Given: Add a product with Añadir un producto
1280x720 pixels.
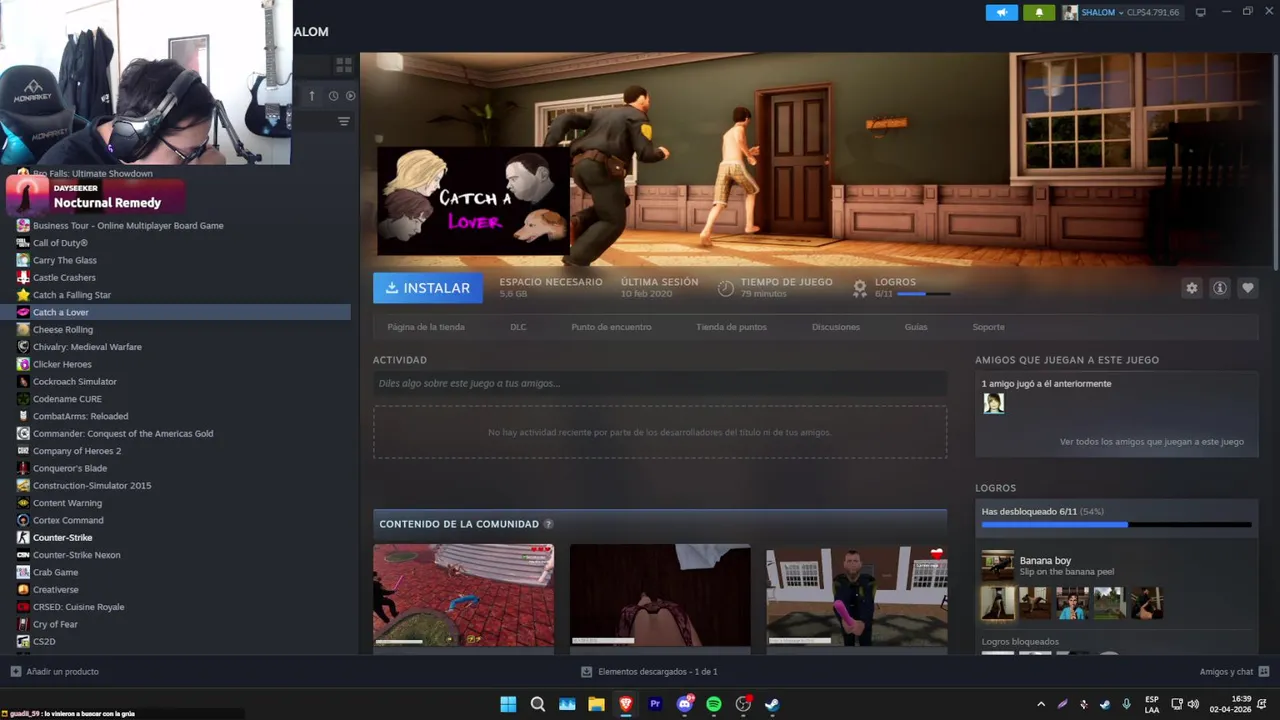Looking at the screenshot, I should 54,672.
